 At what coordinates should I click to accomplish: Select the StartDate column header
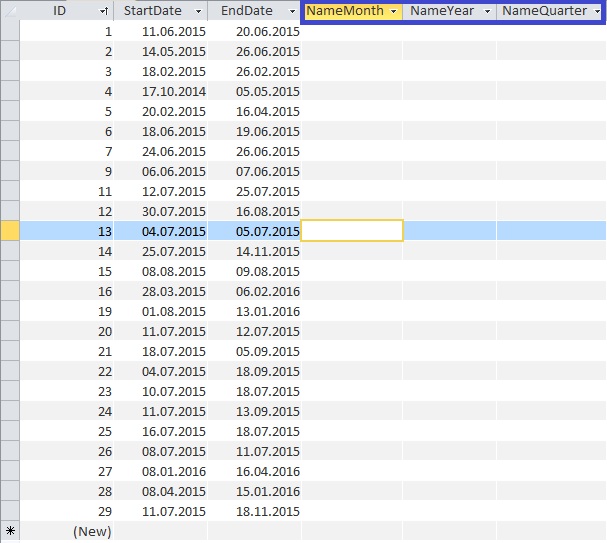[161, 11]
